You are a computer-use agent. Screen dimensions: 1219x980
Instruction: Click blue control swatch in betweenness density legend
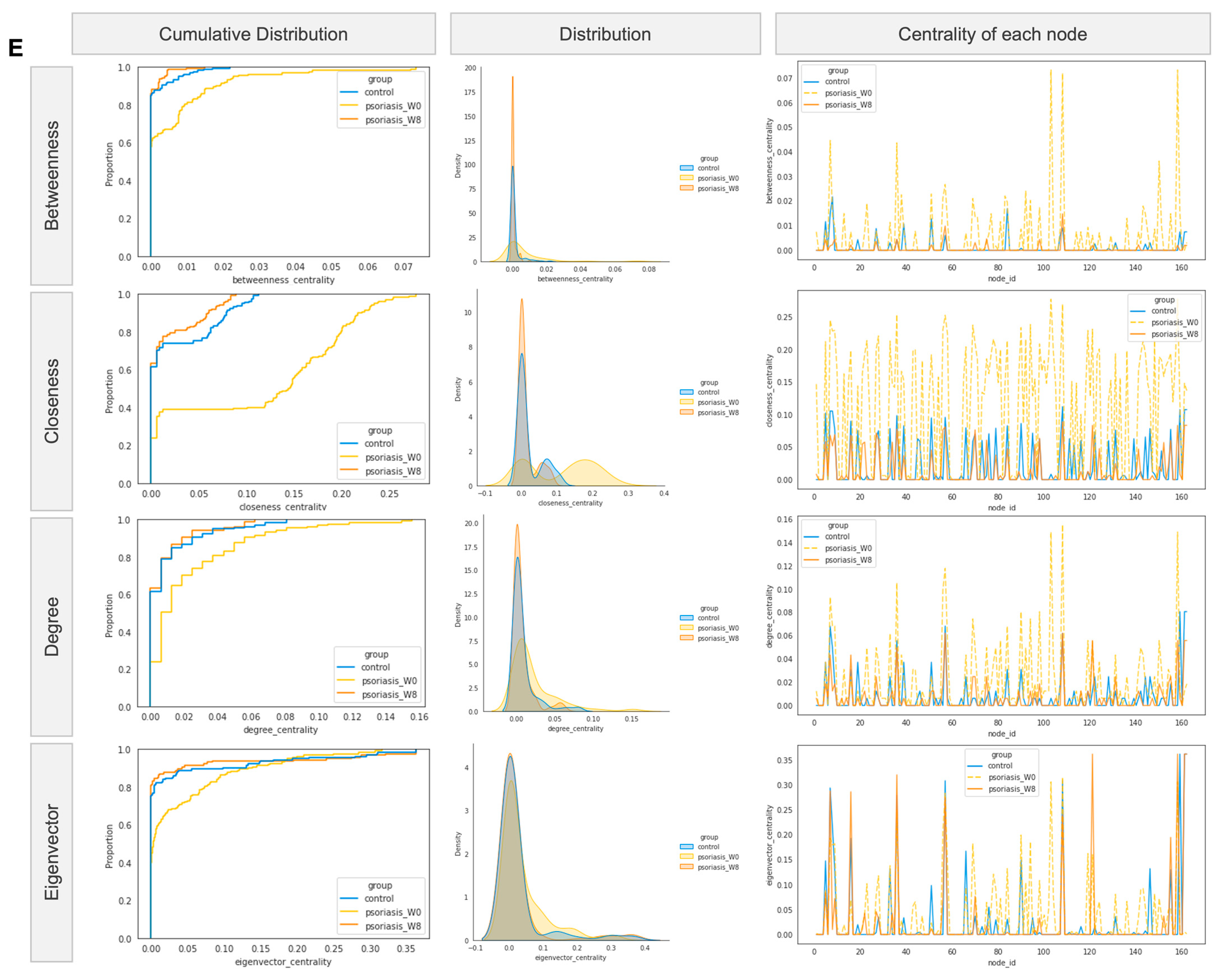686,168
